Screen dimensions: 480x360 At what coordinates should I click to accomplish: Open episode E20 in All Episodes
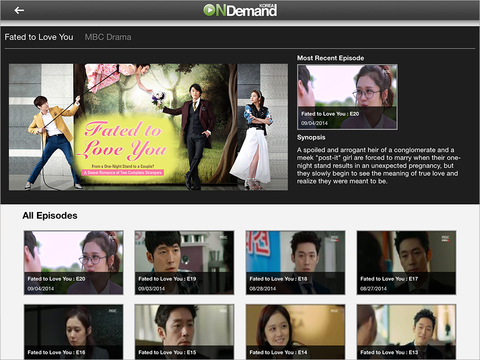click(x=74, y=263)
